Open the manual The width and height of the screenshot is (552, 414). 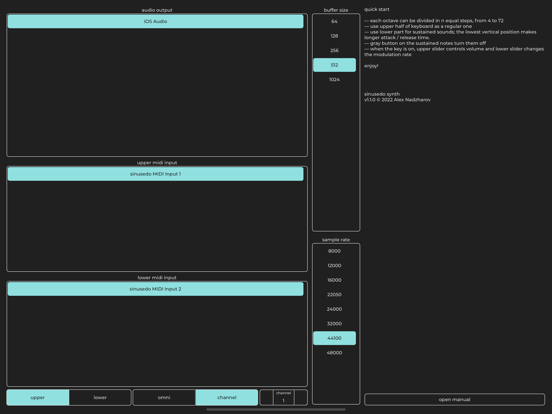(454, 400)
